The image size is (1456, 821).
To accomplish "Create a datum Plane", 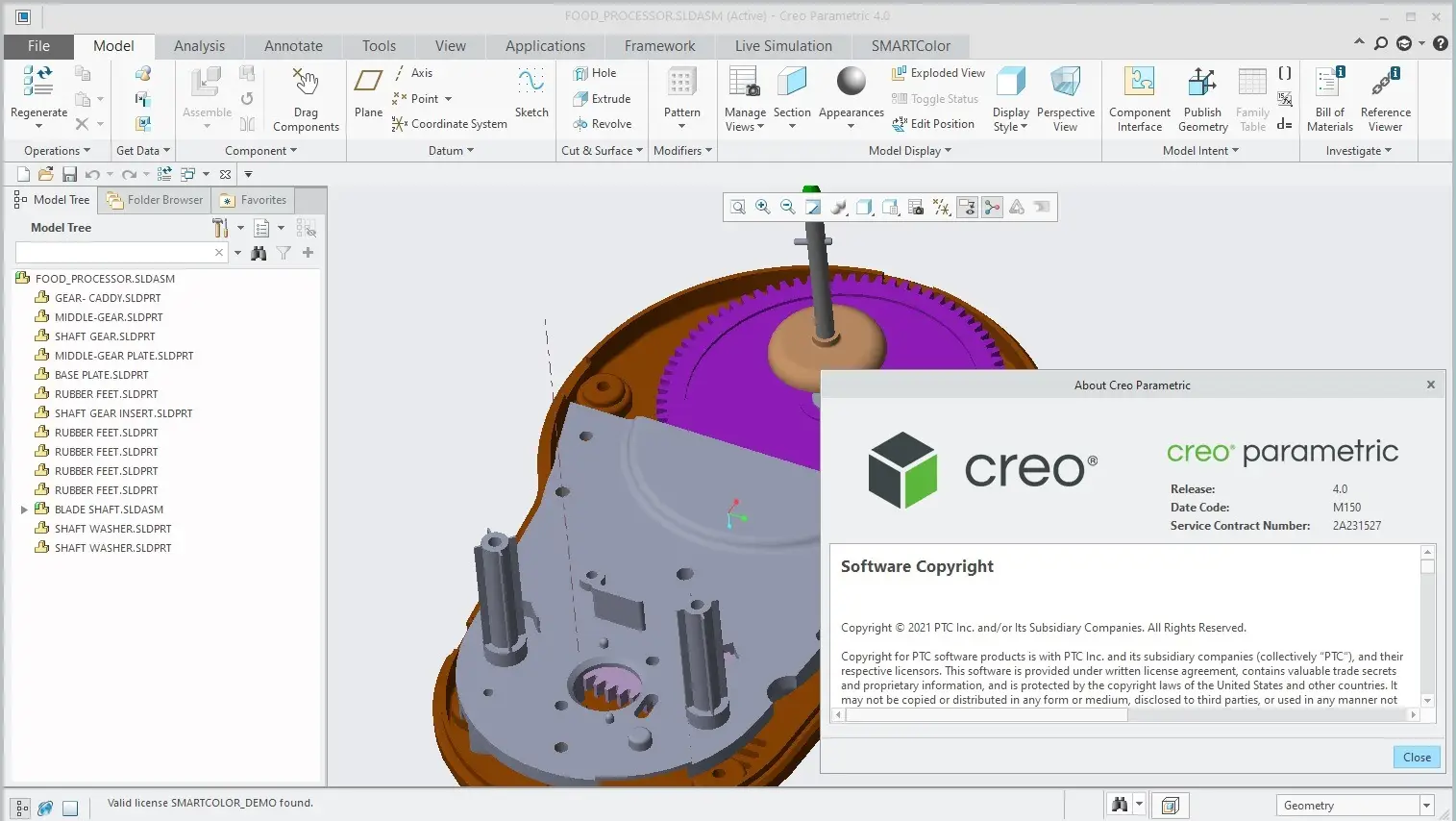I will 368,93.
